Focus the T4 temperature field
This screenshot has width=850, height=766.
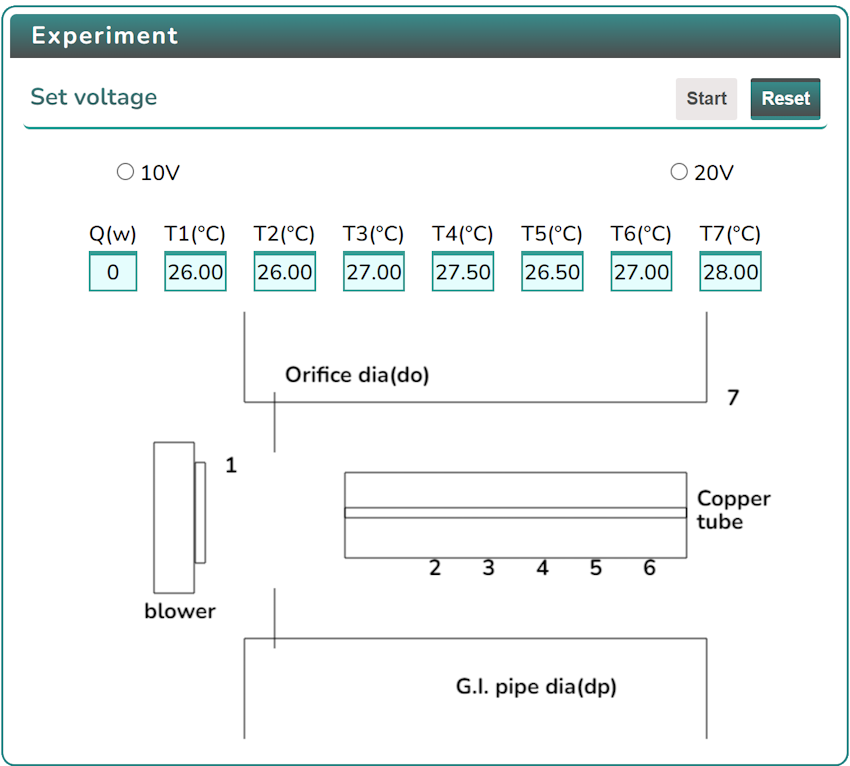(463, 272)
